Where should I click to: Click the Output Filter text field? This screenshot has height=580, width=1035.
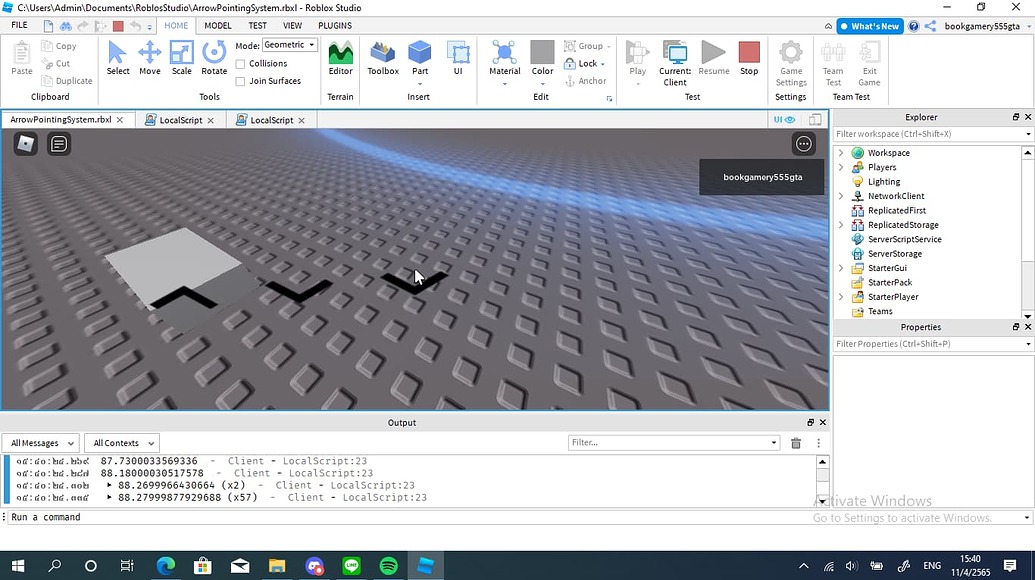click(x=668, y=442)
